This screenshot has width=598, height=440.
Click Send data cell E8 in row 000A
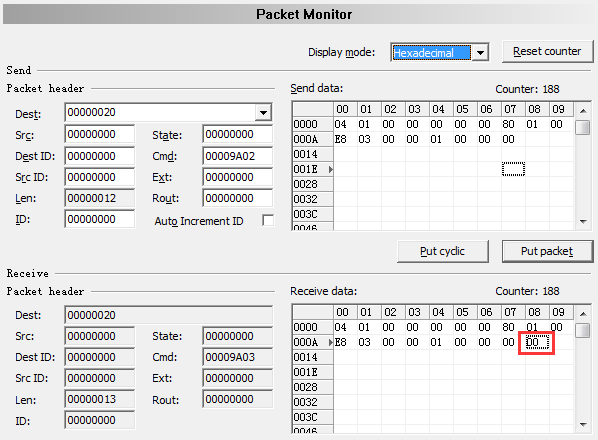click(x=346, y=139)
